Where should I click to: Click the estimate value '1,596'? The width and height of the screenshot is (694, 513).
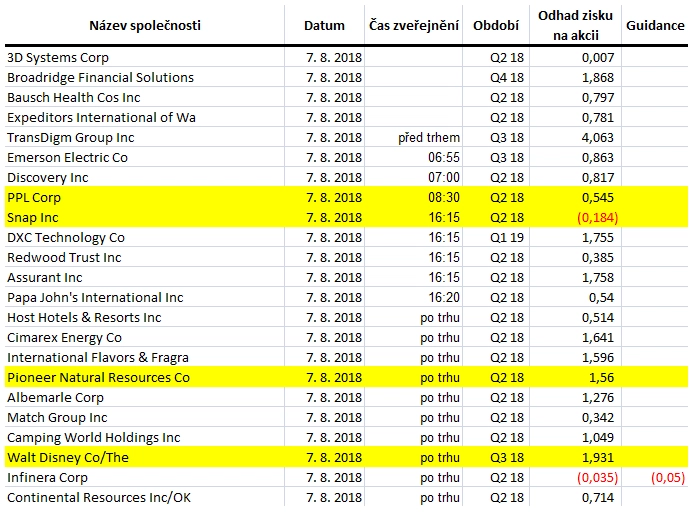(598, 358)
